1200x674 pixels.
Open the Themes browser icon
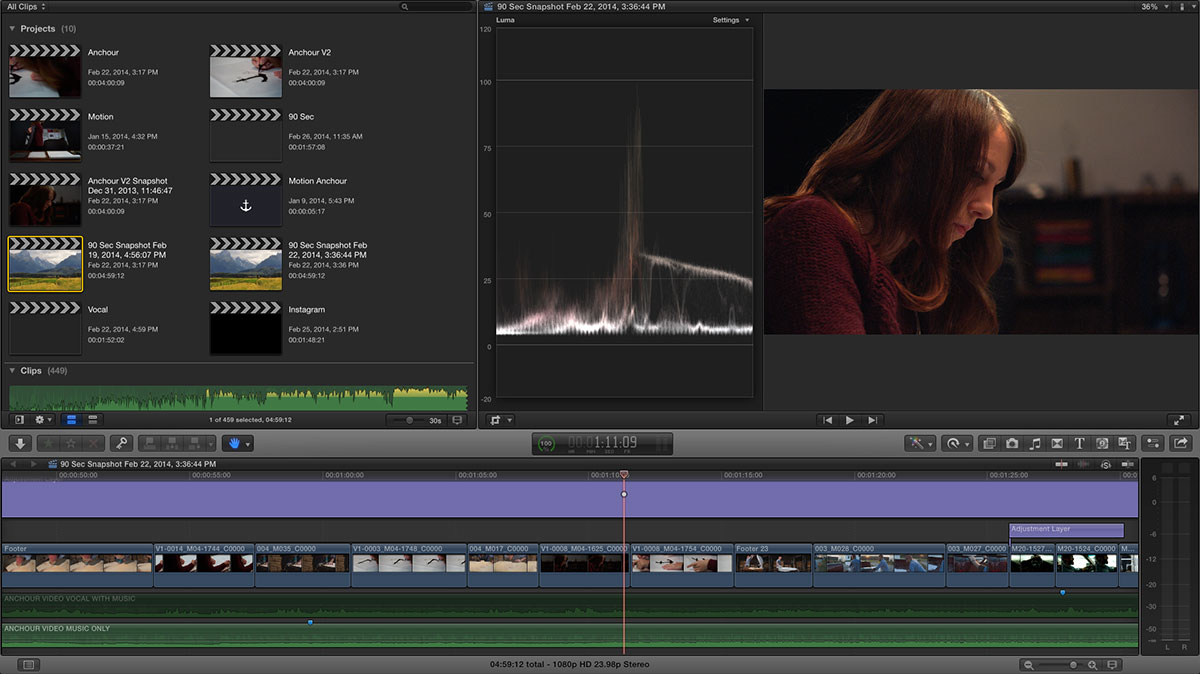point(1125,443)
